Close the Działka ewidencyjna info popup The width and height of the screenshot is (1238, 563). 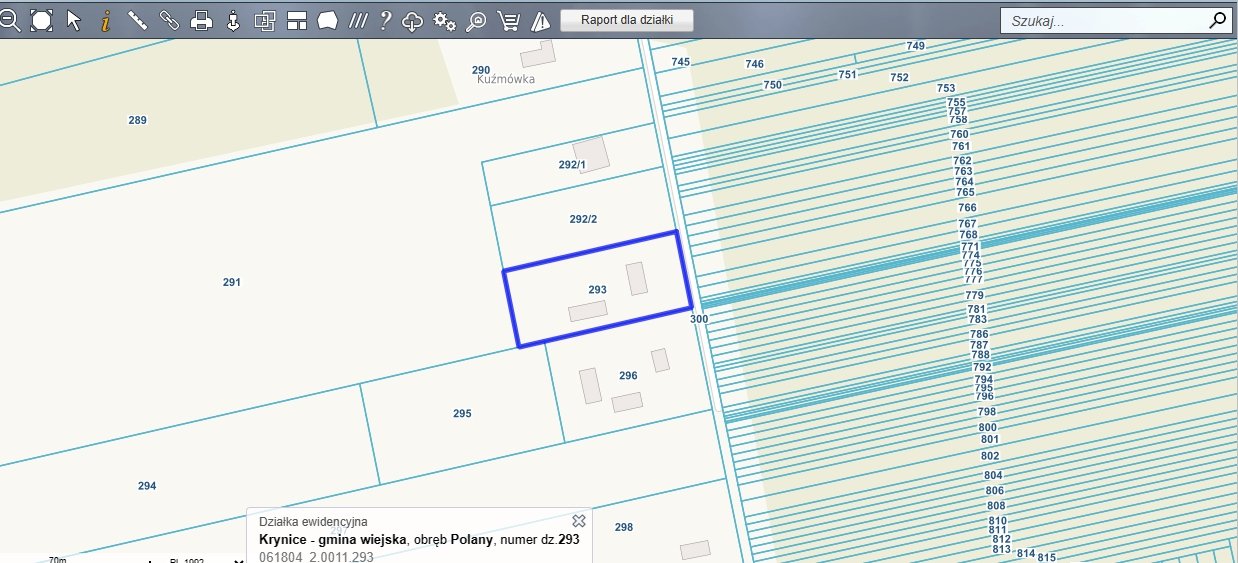click(578, 521)
